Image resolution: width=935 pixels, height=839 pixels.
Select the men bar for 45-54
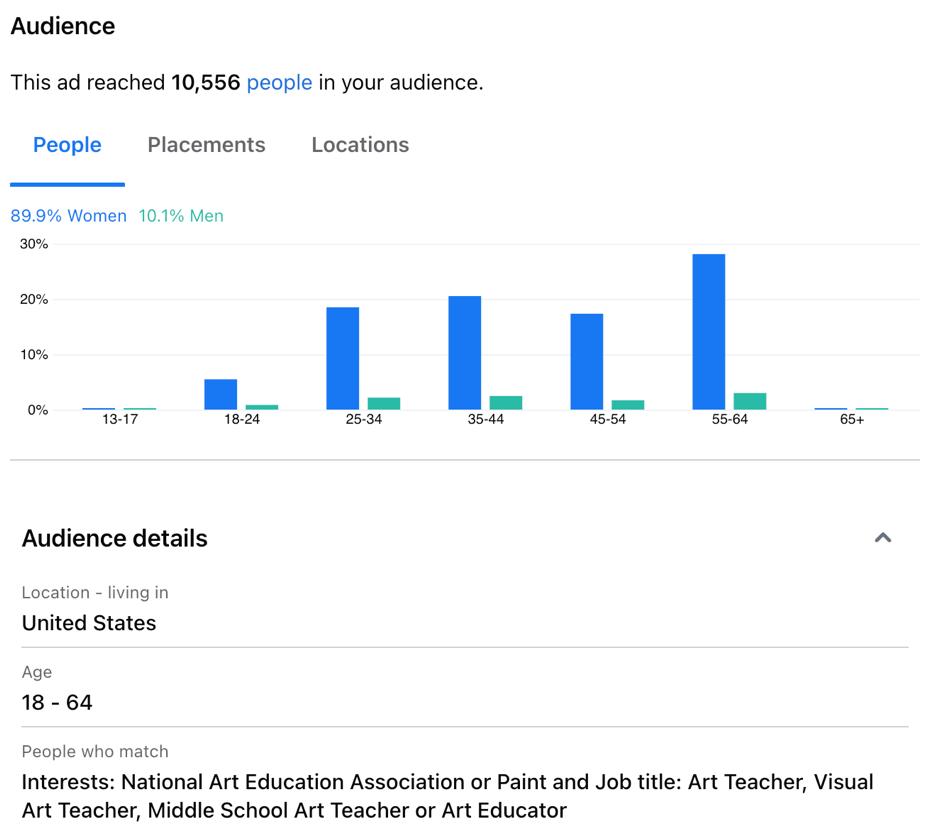[x=627, y=405]
